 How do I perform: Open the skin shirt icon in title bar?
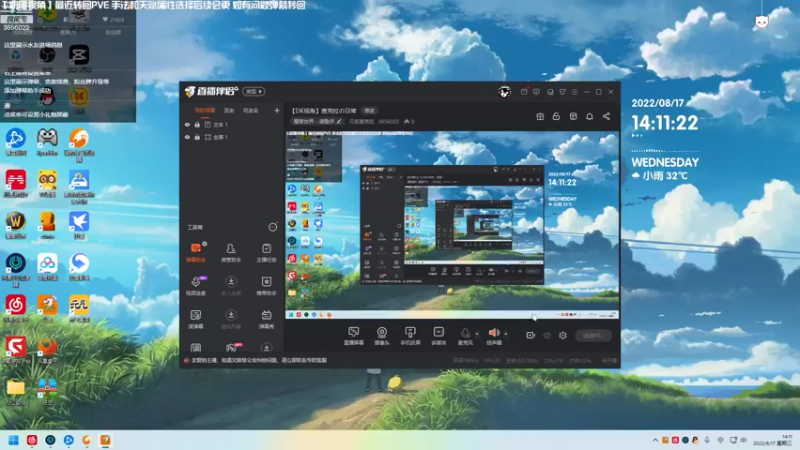point(562,92)
